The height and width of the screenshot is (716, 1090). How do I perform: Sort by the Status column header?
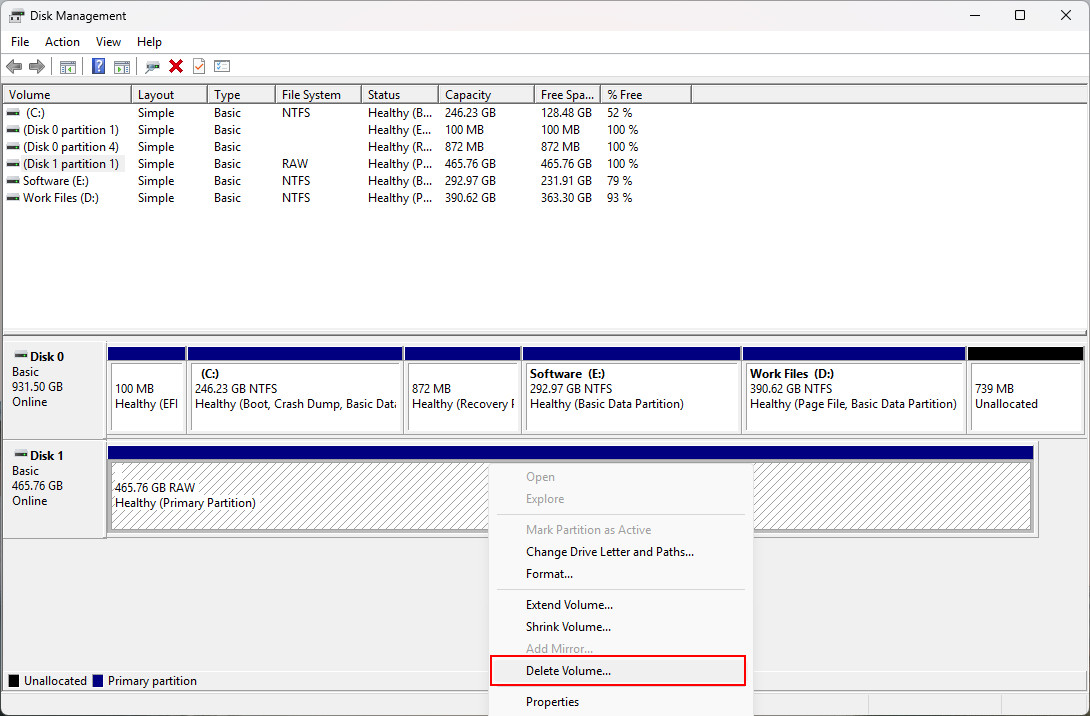pyautogui.click(x=400, y=95)
